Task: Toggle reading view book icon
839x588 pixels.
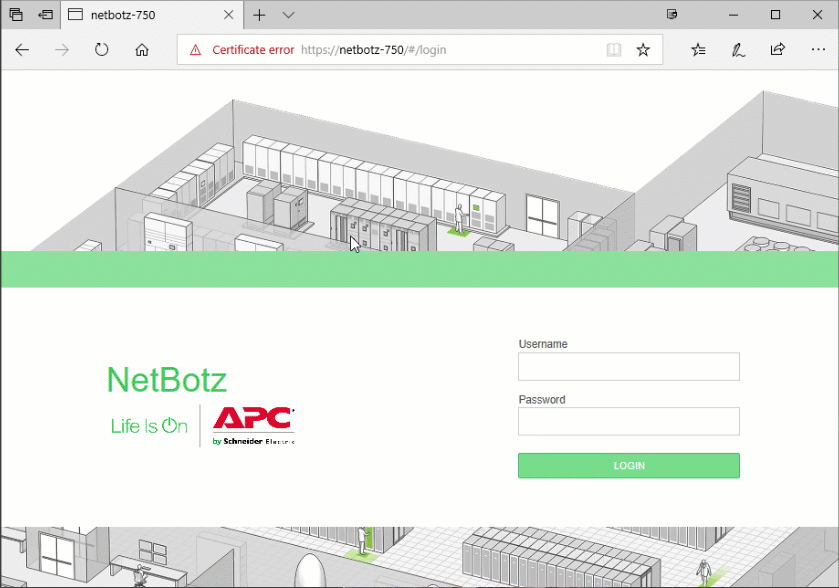Action: (x=614, y=50)
